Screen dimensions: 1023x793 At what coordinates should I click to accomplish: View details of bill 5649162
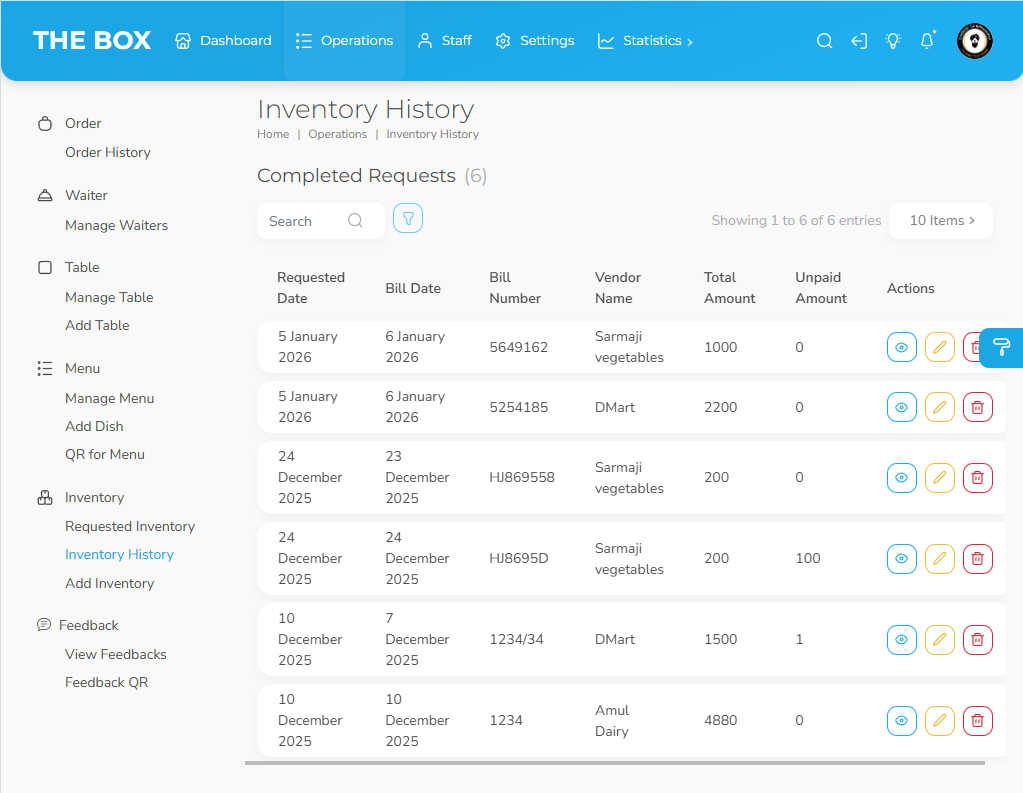(901, 347)
